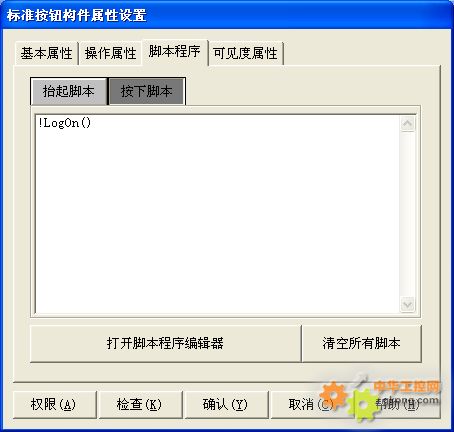Click the script editor vertical scrollbar track

point(407,214)
